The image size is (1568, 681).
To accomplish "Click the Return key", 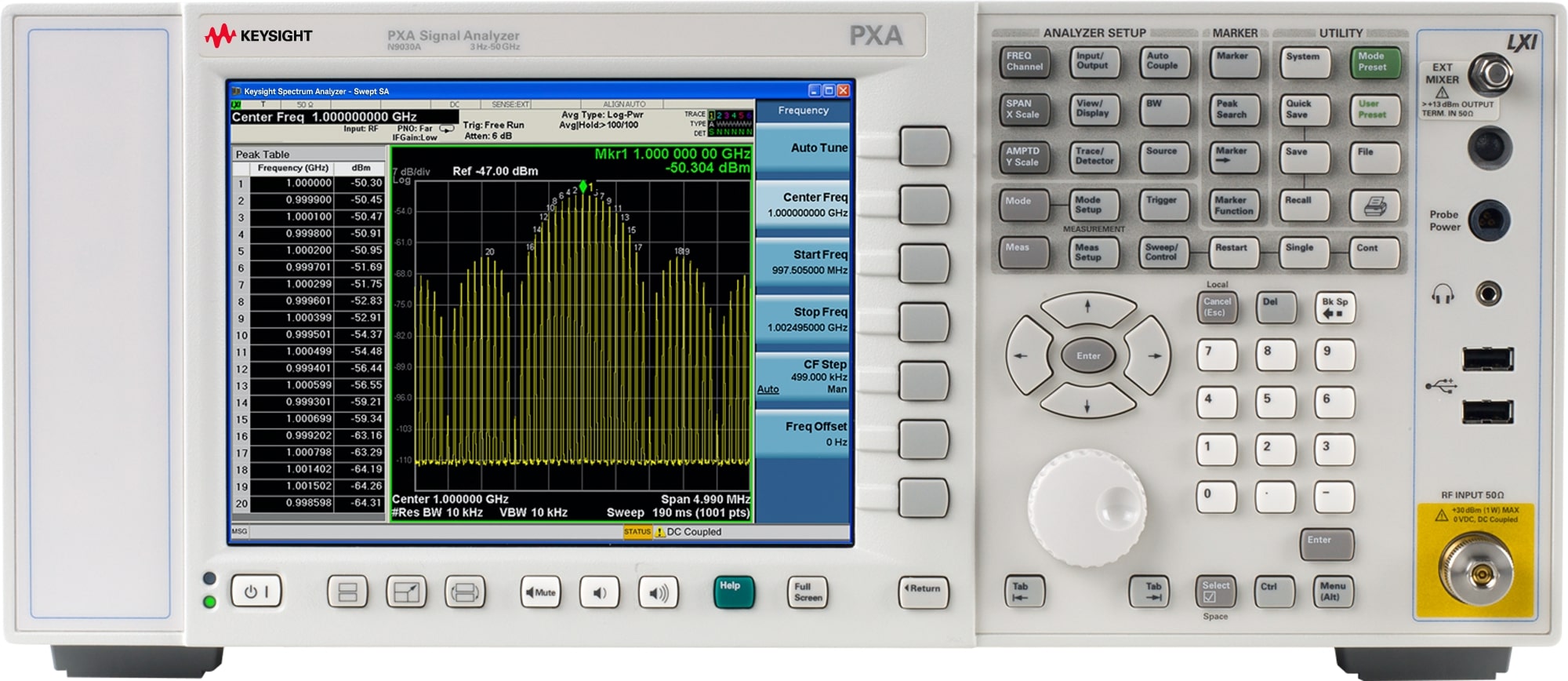I will pos(923,592).
